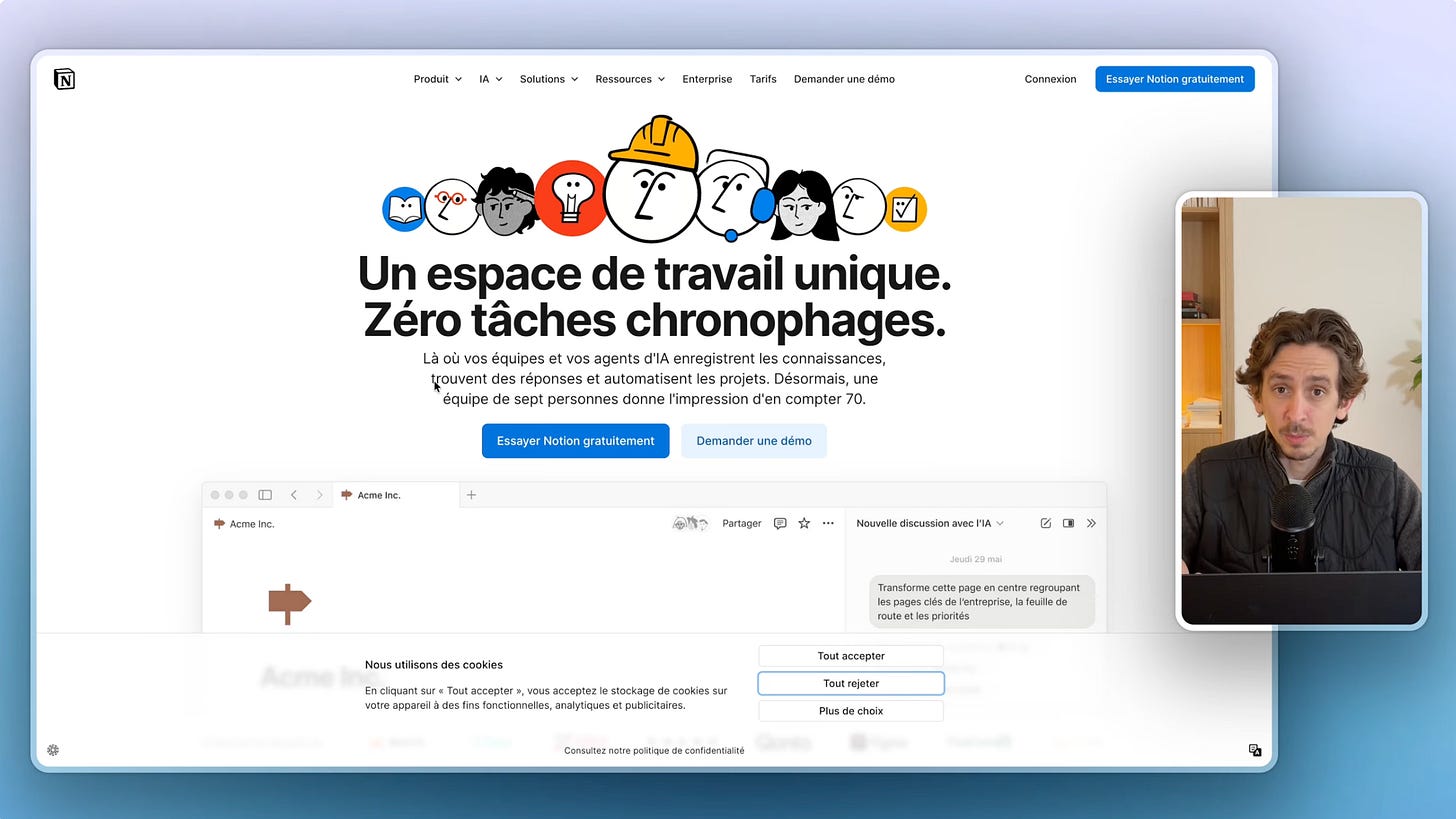Screen dimensions: 1456x819
Task: Click Partager to share the page
Action: [x=742, y=523]
